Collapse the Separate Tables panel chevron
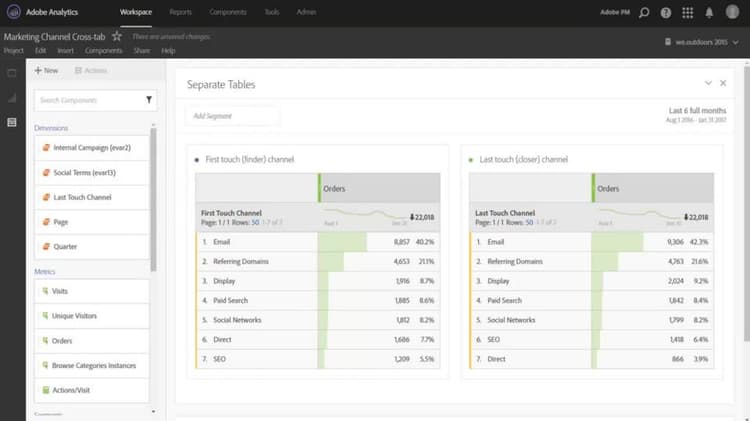The width and height of the screenshot is (750, 421). pyautogui.click(x=708, y=83)
